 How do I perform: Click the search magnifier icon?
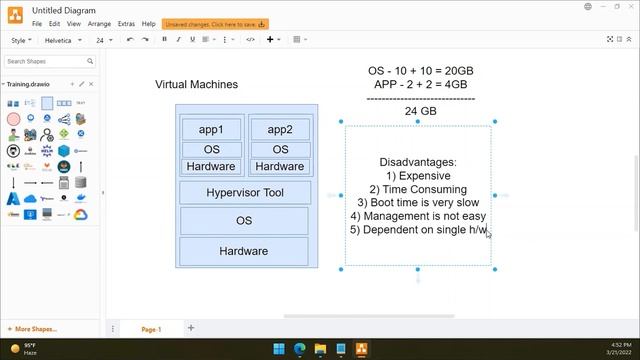tap(90, 61)
